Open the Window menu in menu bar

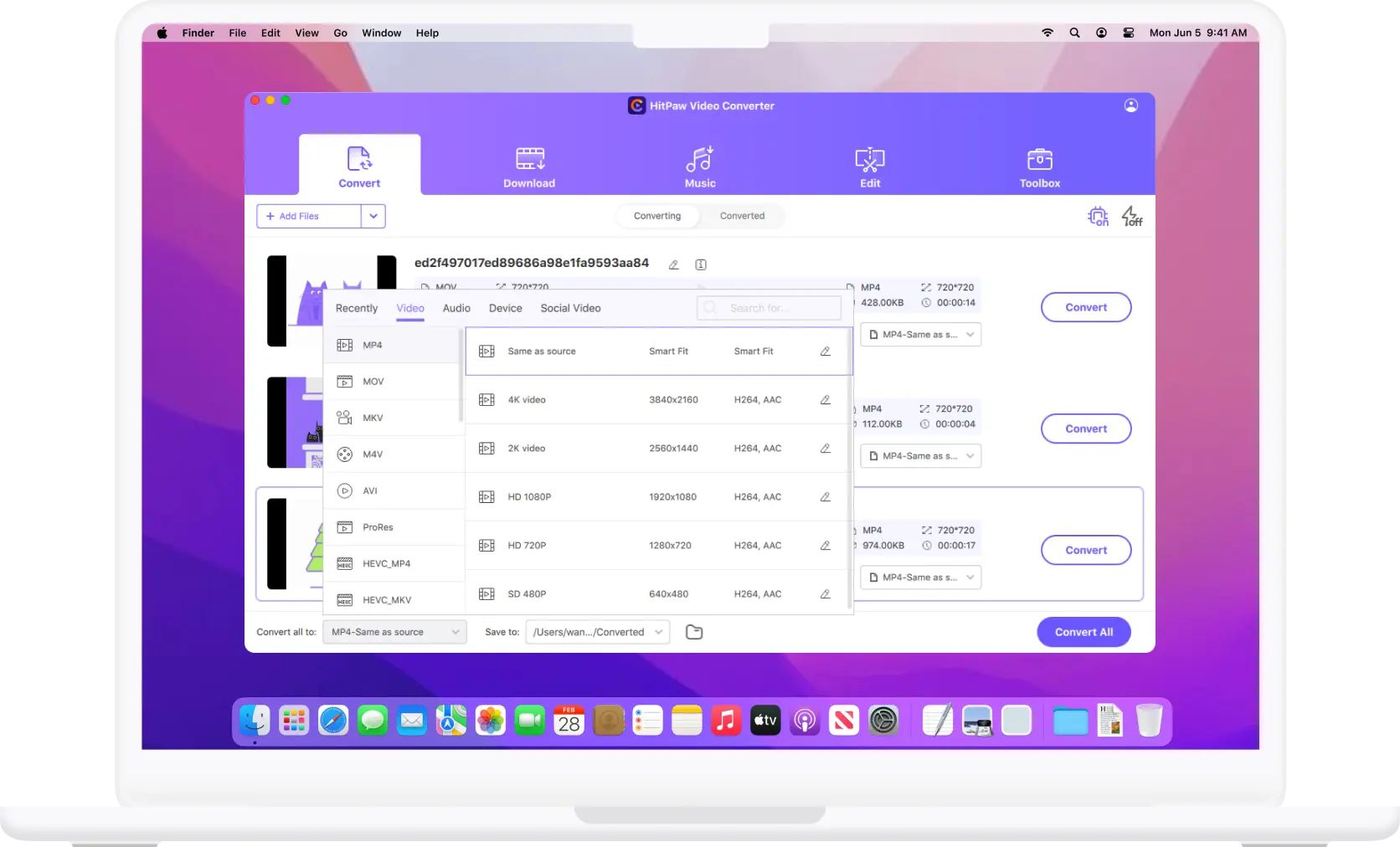(x=381, y=33)
